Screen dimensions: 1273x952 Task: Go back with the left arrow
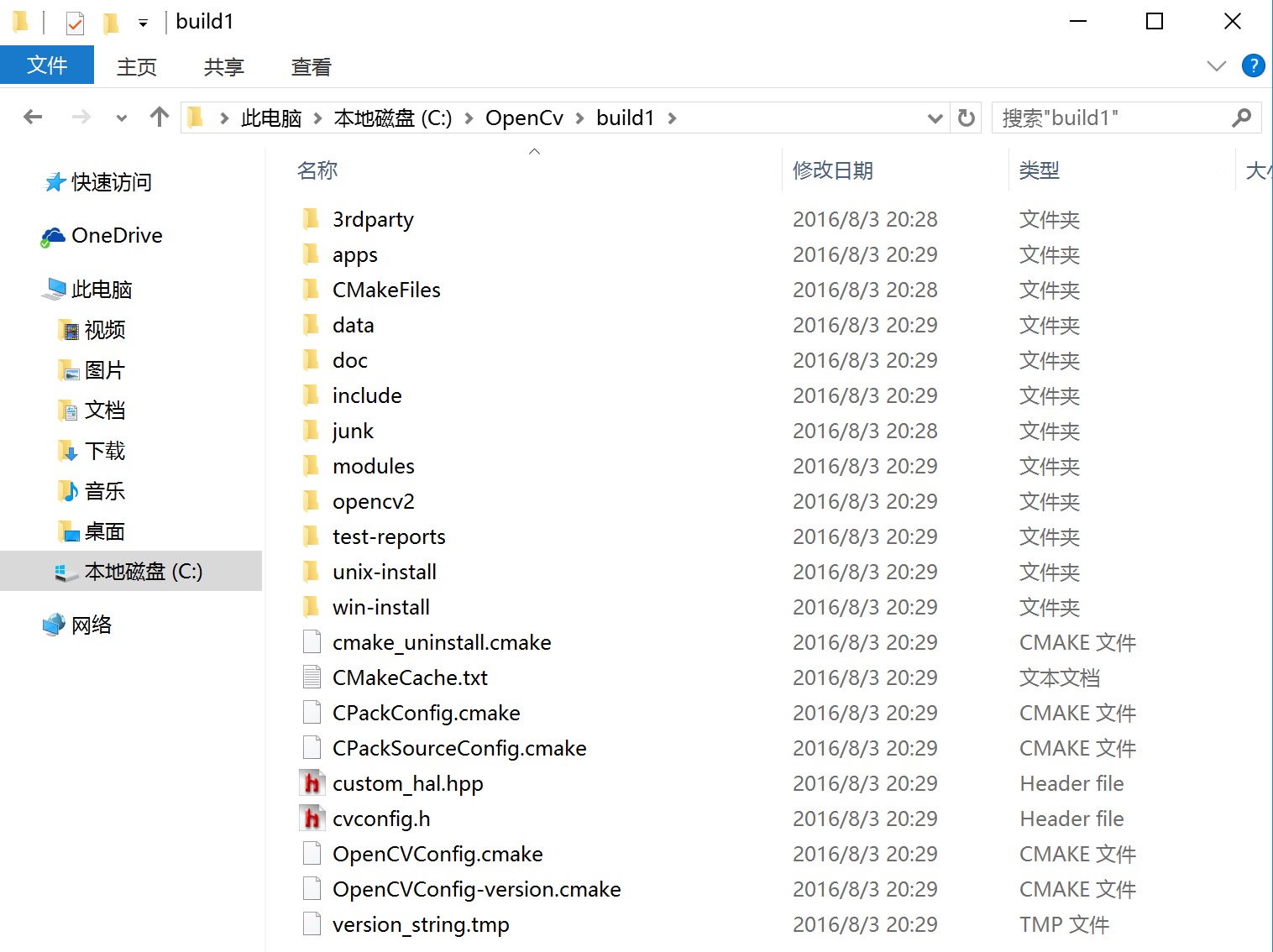33,118
